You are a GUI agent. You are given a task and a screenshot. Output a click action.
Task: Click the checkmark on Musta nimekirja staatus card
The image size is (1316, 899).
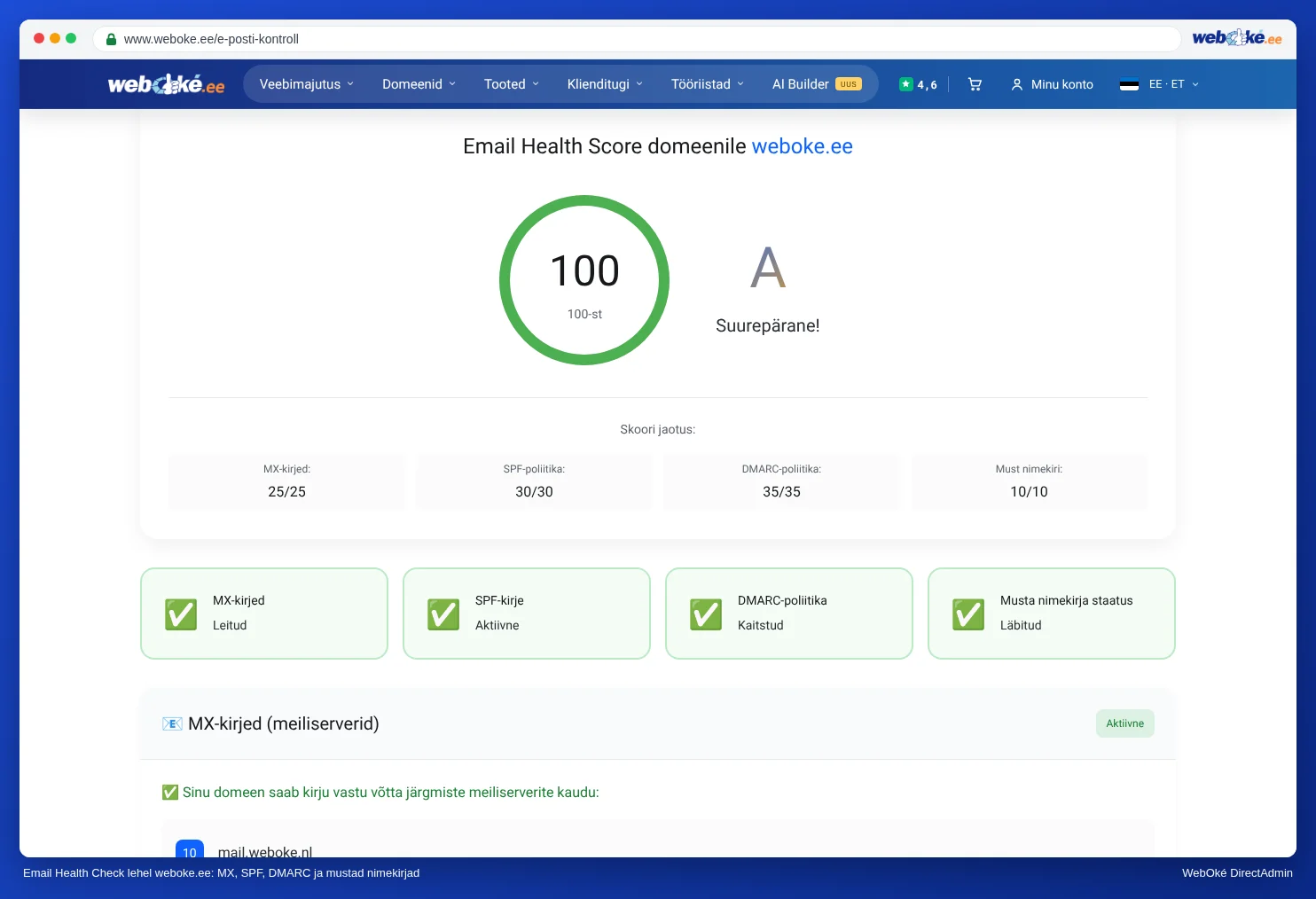(968, 614)
